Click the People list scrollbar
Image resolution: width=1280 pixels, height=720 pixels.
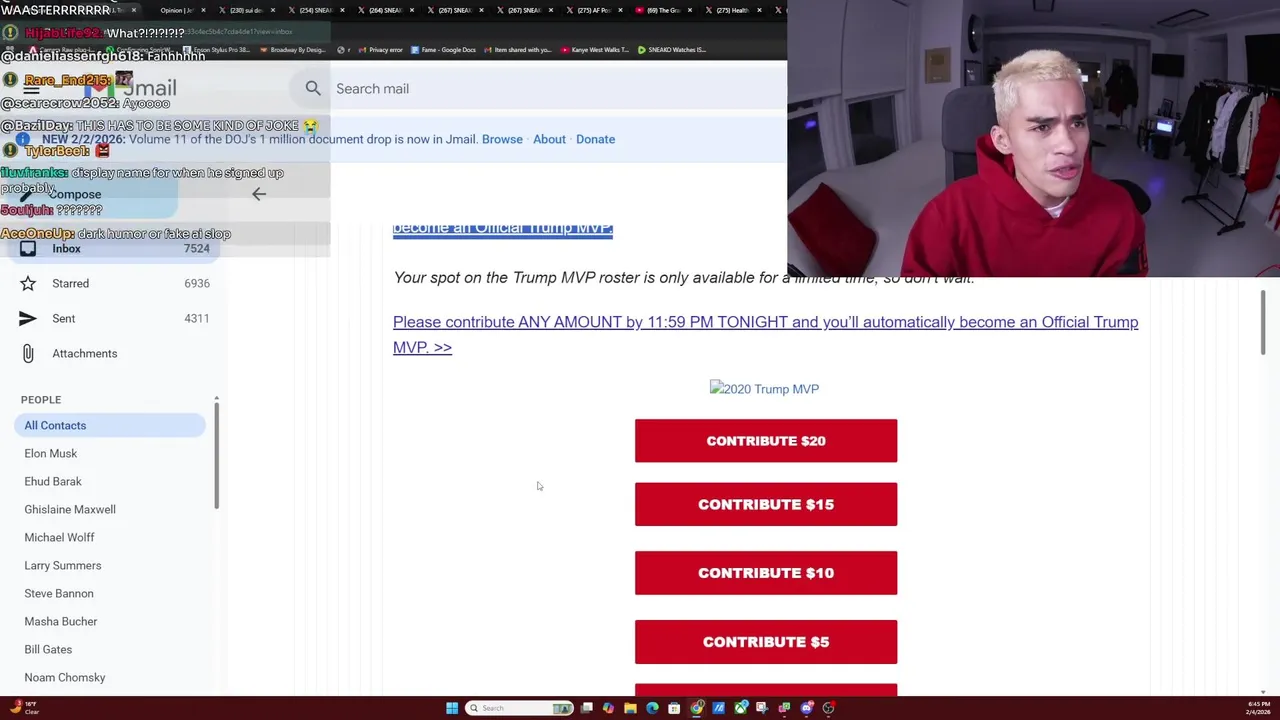(x=216, y=456)
